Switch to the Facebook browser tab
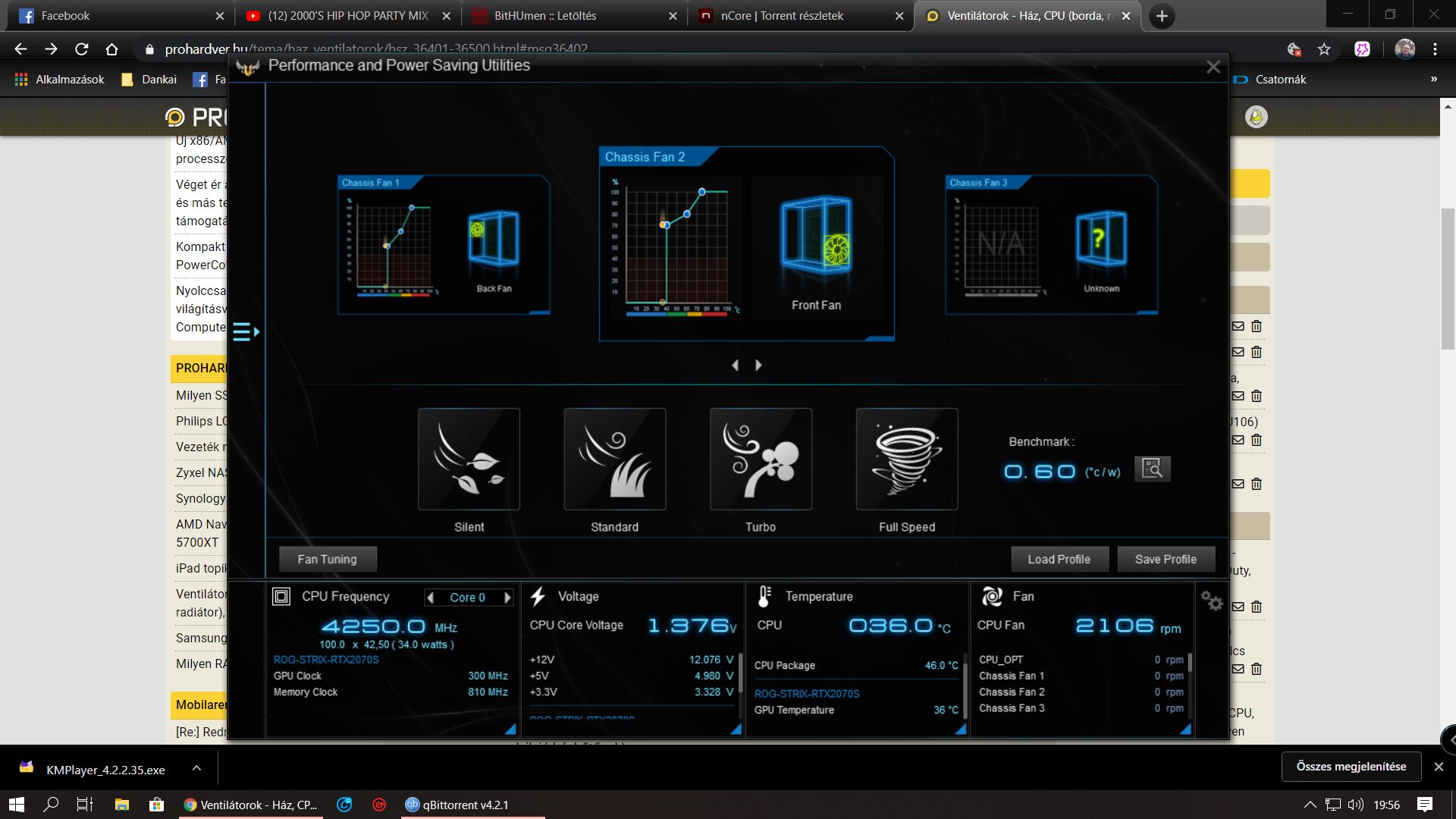Screen dimensions: 1456x819 (121, 16)
